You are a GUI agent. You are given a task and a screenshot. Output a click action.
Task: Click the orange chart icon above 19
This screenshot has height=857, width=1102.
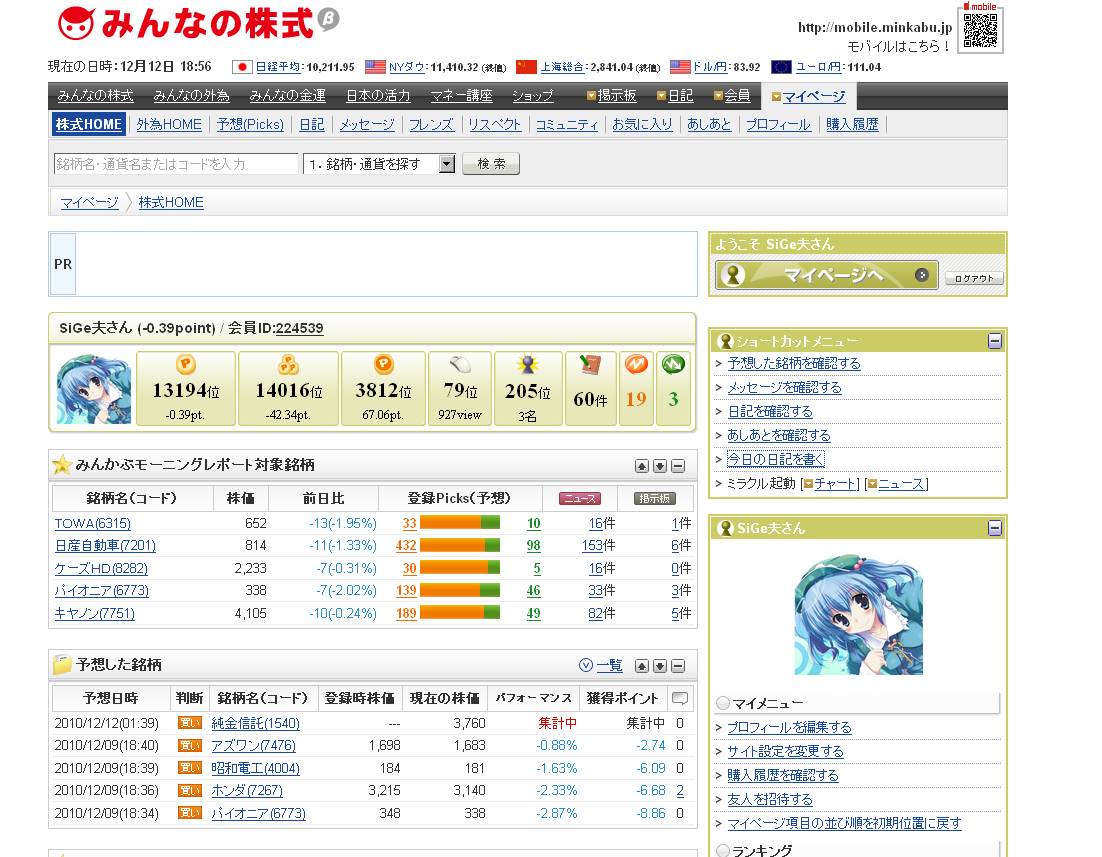(636, 366)
